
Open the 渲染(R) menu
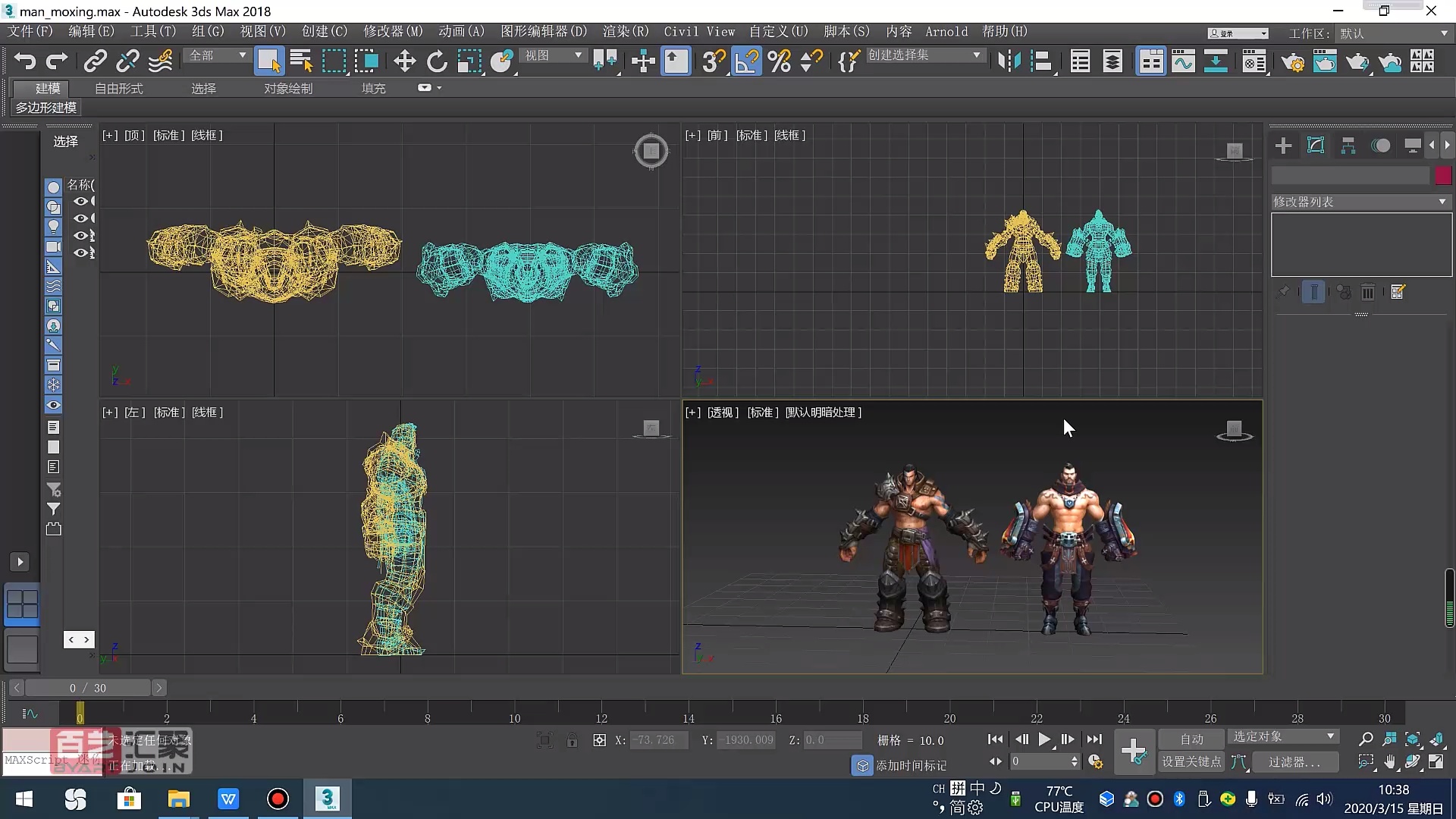(624, 31)
